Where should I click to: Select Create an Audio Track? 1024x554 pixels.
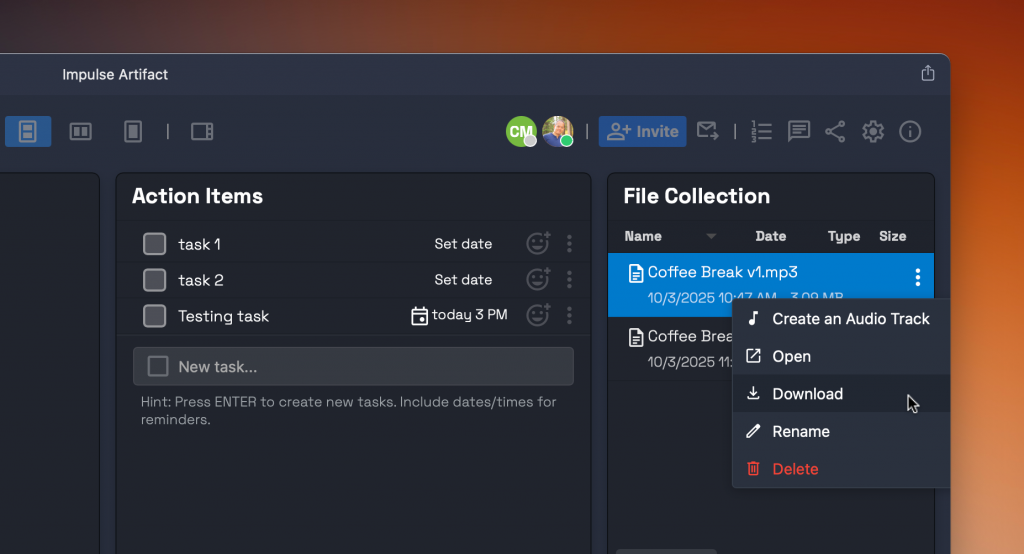pyautogui.click(x=850, y=319)
